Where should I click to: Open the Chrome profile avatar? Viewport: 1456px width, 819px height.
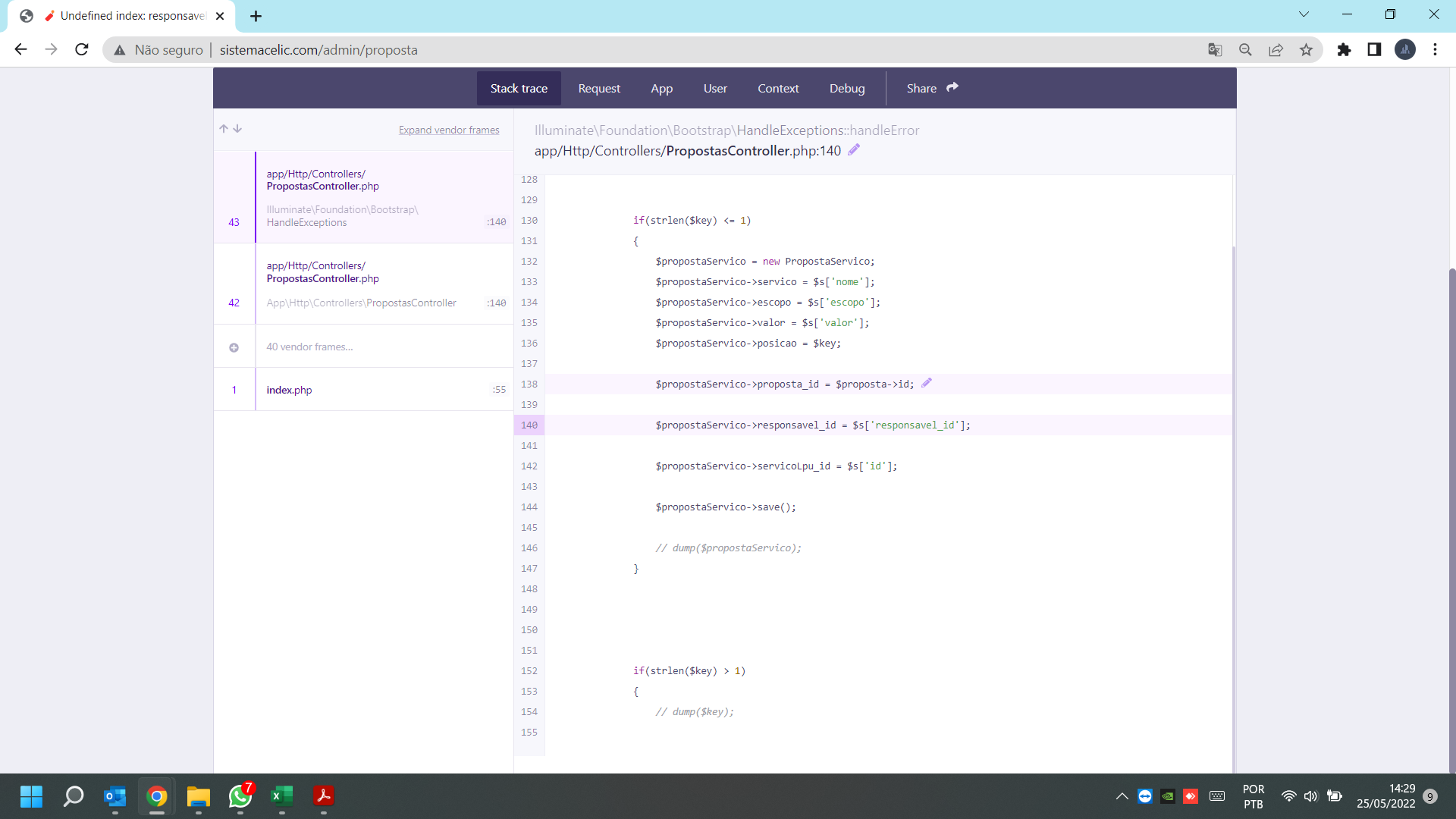click(1405, 50)
